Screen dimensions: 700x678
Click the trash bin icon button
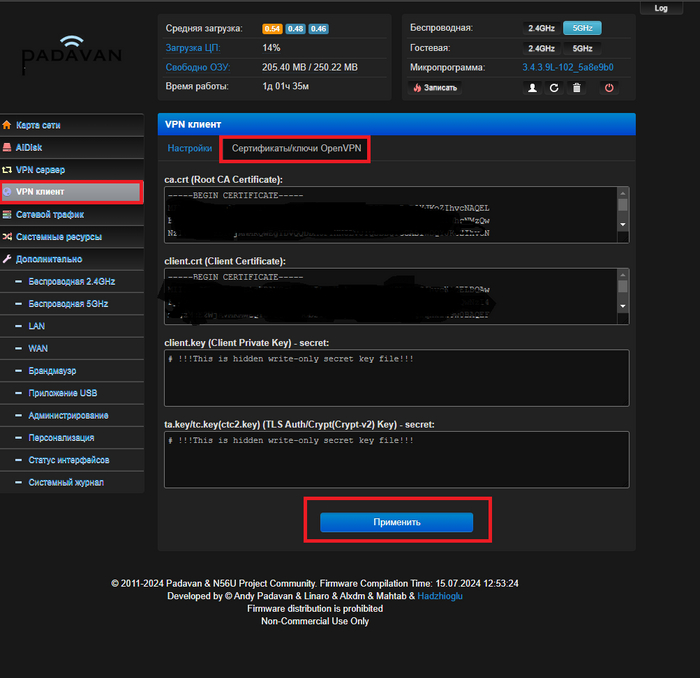pyautogui.click(x=577, y=88)
